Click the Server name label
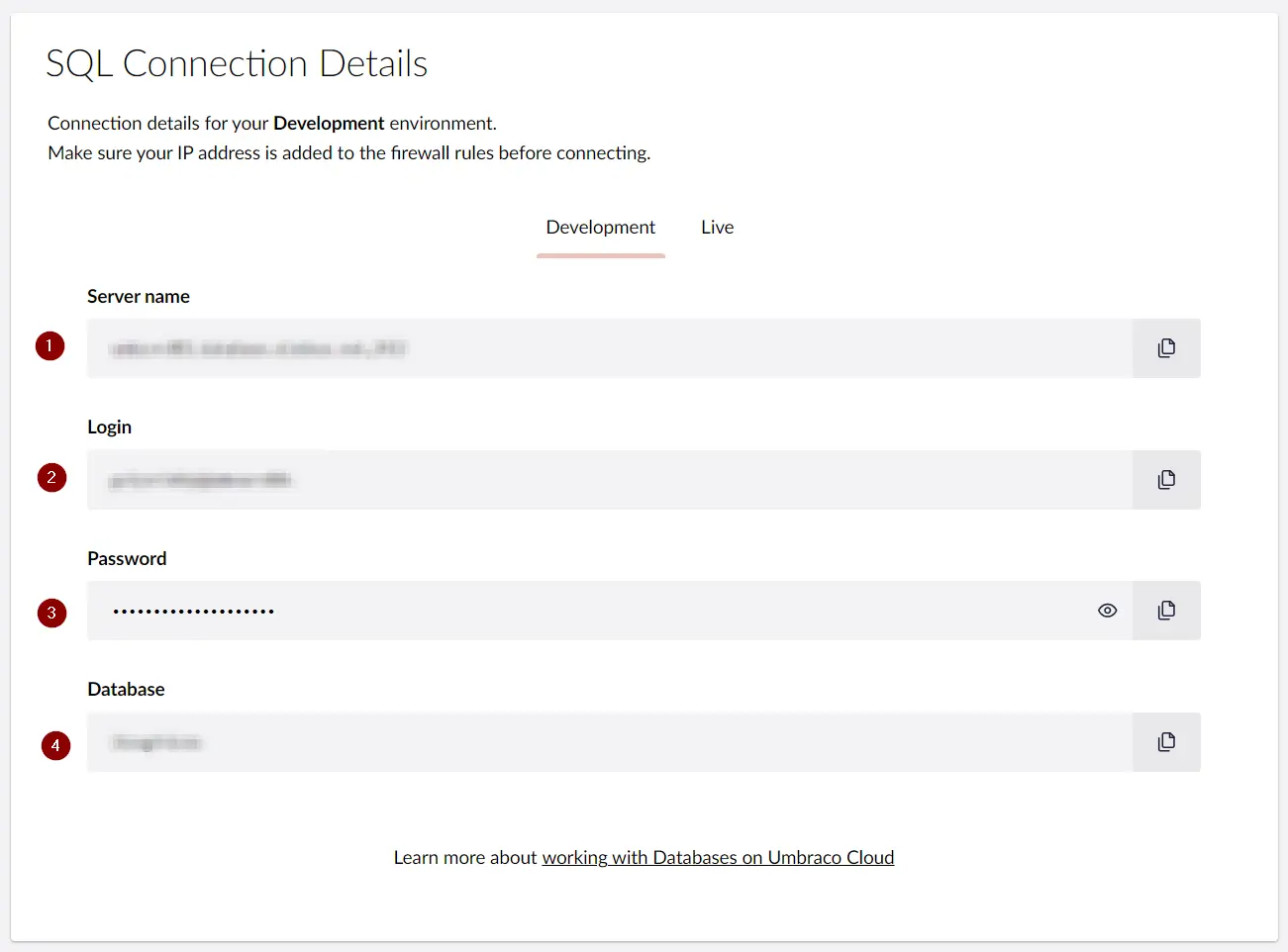Screen dimensions: 1288x952 coord(139,297)
